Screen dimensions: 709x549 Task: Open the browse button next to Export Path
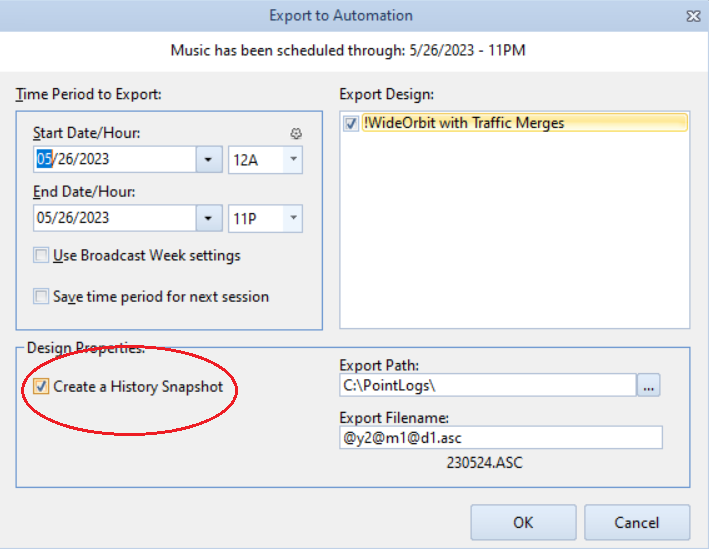[x=648, y=385]
